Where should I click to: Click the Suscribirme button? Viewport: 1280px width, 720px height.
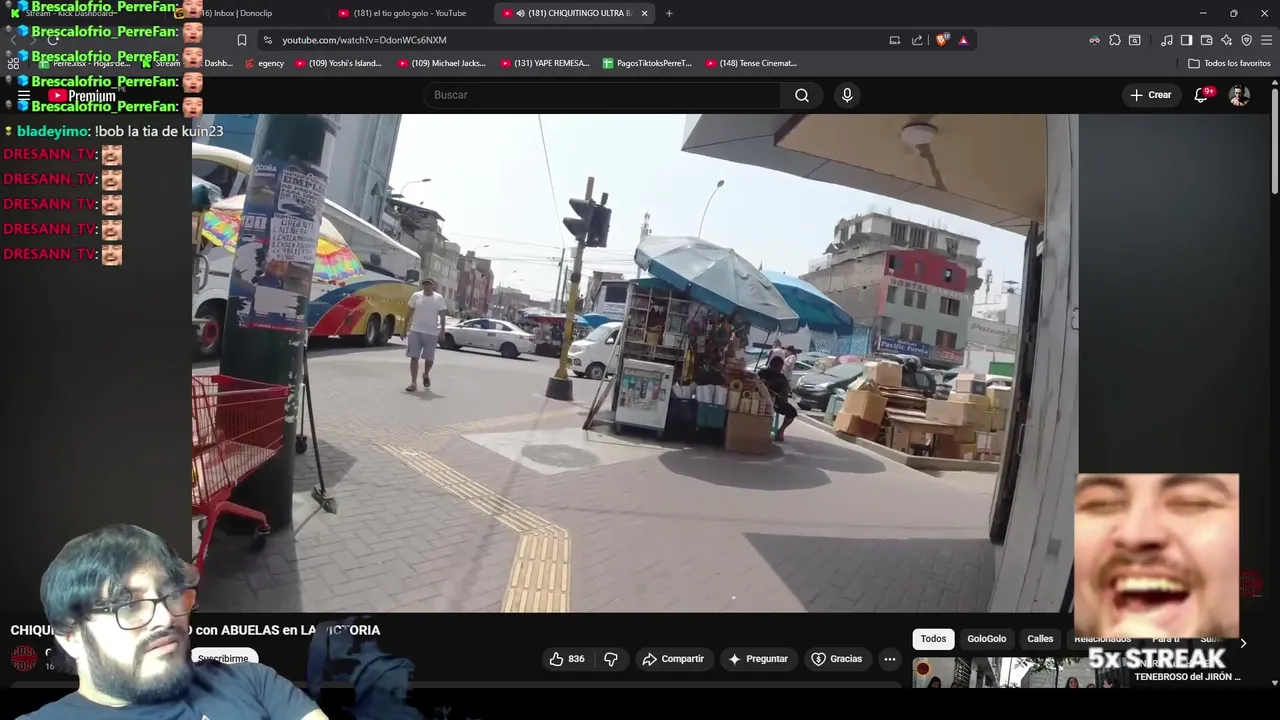tap(223, 659)
